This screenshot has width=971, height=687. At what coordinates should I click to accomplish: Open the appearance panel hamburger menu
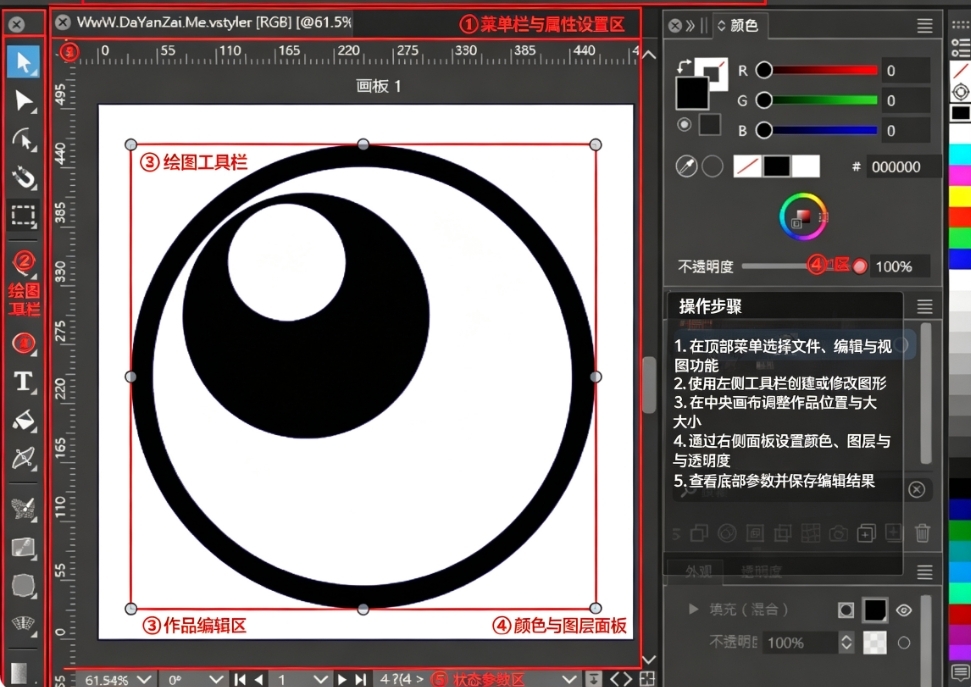925,572
